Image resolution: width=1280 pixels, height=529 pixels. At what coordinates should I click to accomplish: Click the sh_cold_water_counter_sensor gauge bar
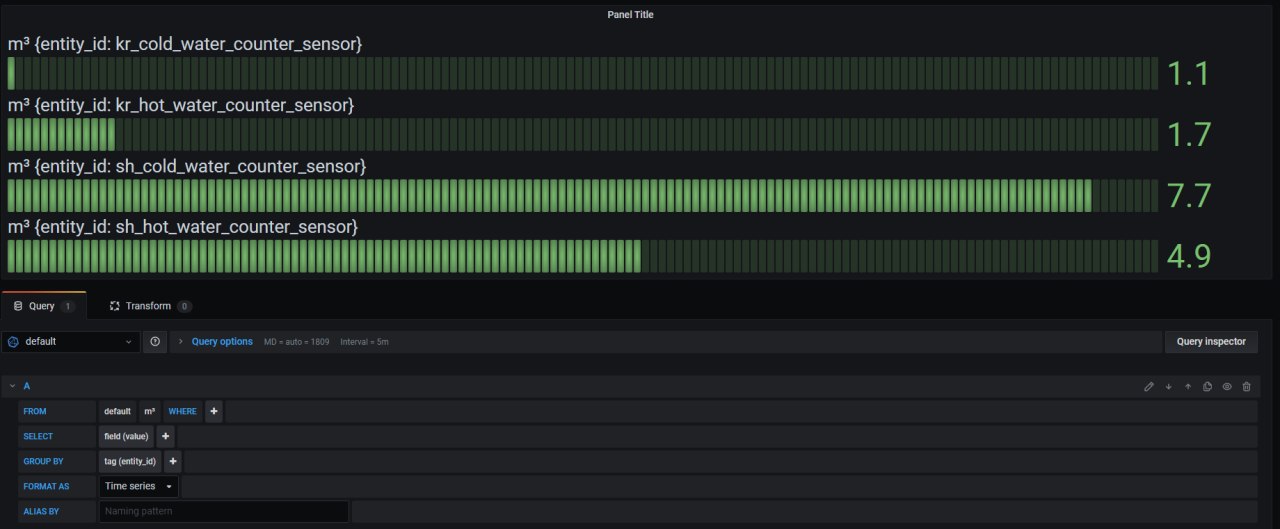pyautogui.click(x=582, y=195)
